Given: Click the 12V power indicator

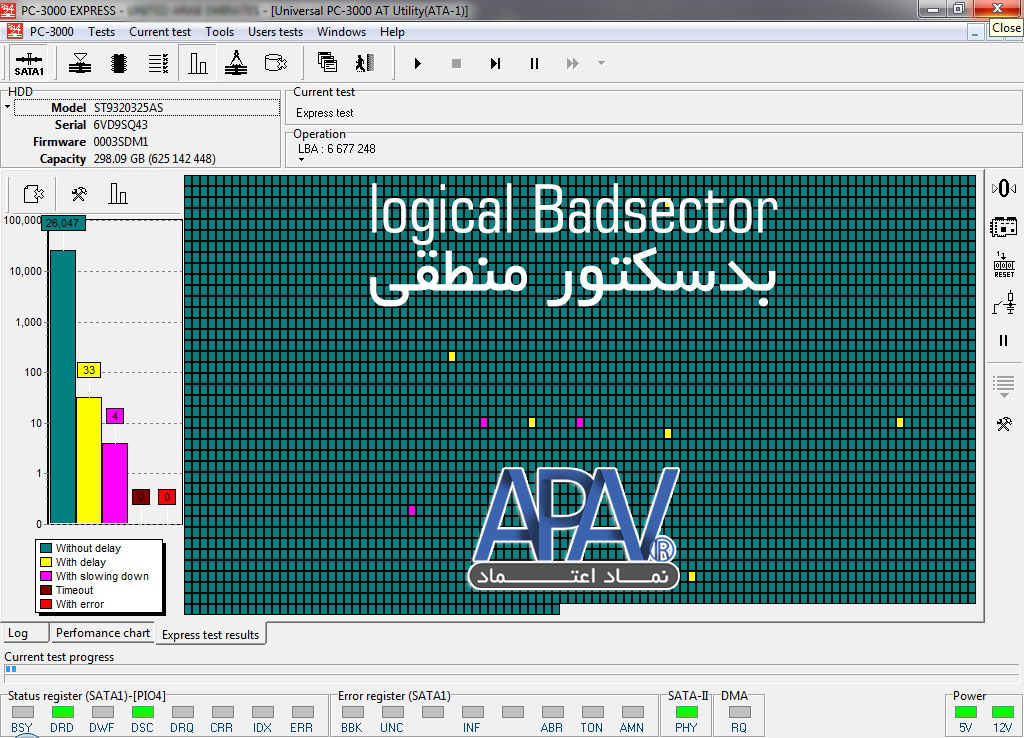Looking at the screenshot, I should (x=1002, y=712).
